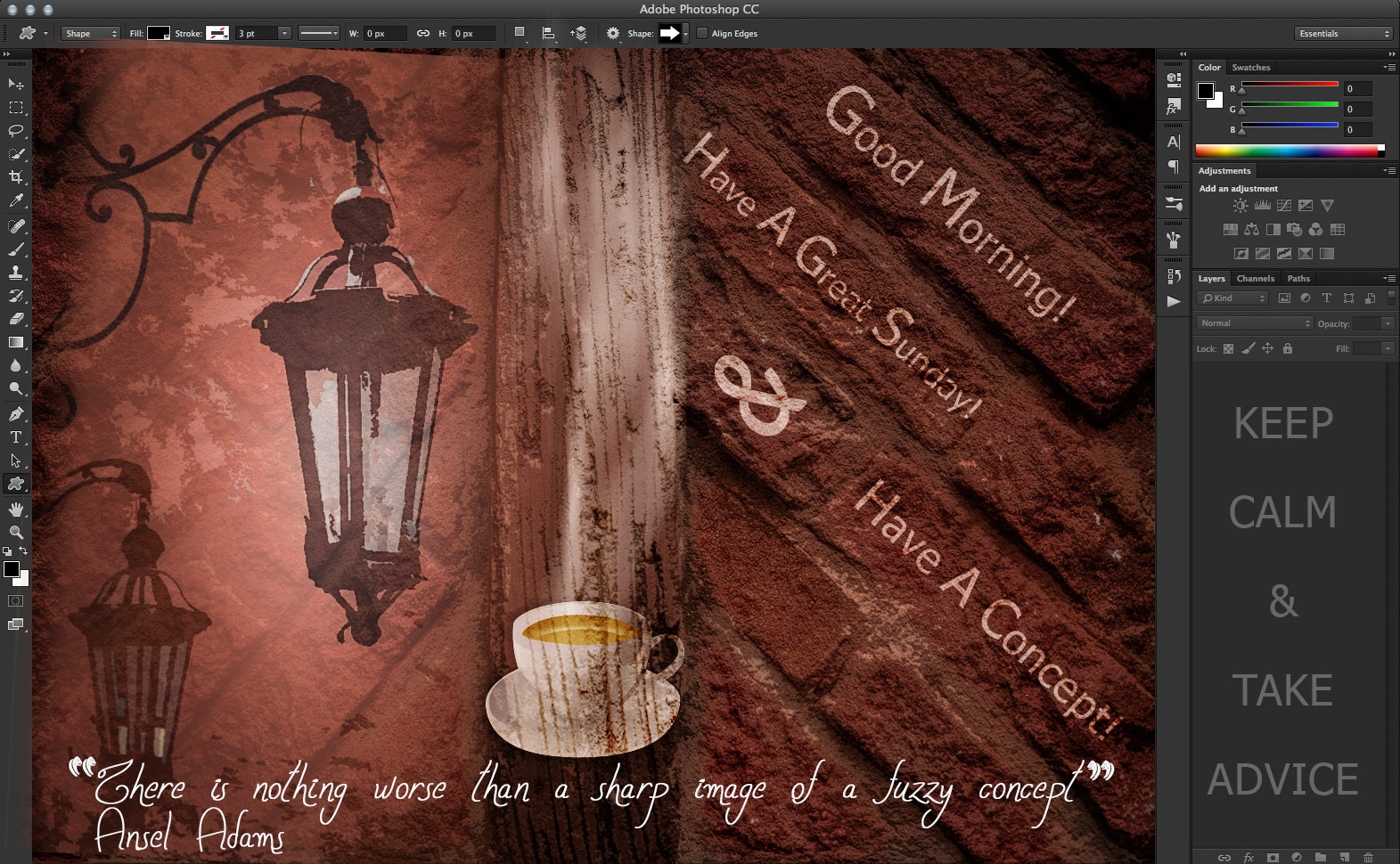Open the Layers panel flyout menu
Image resolution: width=1400 pixels, height=864 pixels.
(x=1389, y=279)
